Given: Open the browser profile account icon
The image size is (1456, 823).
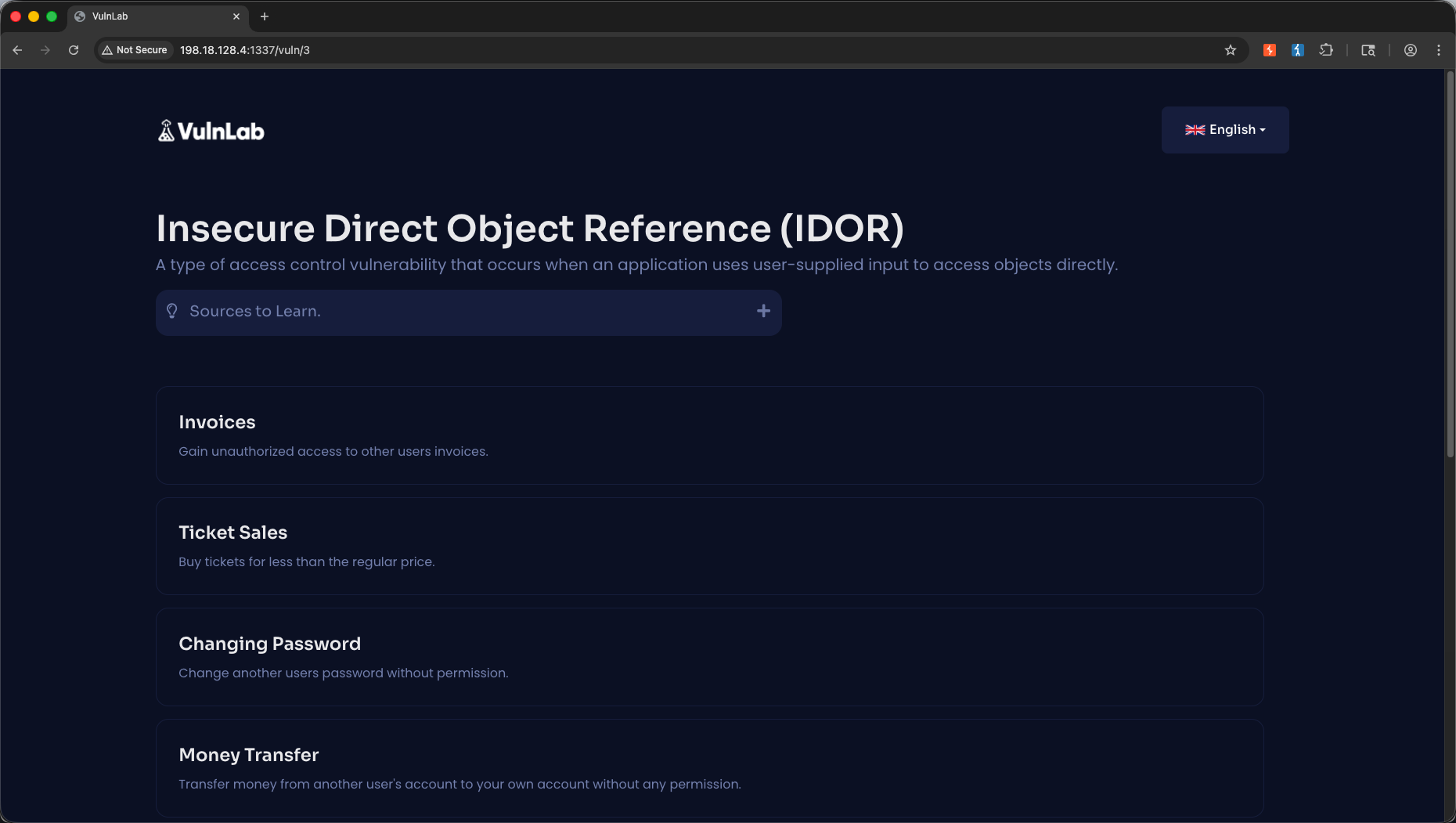Looking at the screenshot, I should point(1411,50).
